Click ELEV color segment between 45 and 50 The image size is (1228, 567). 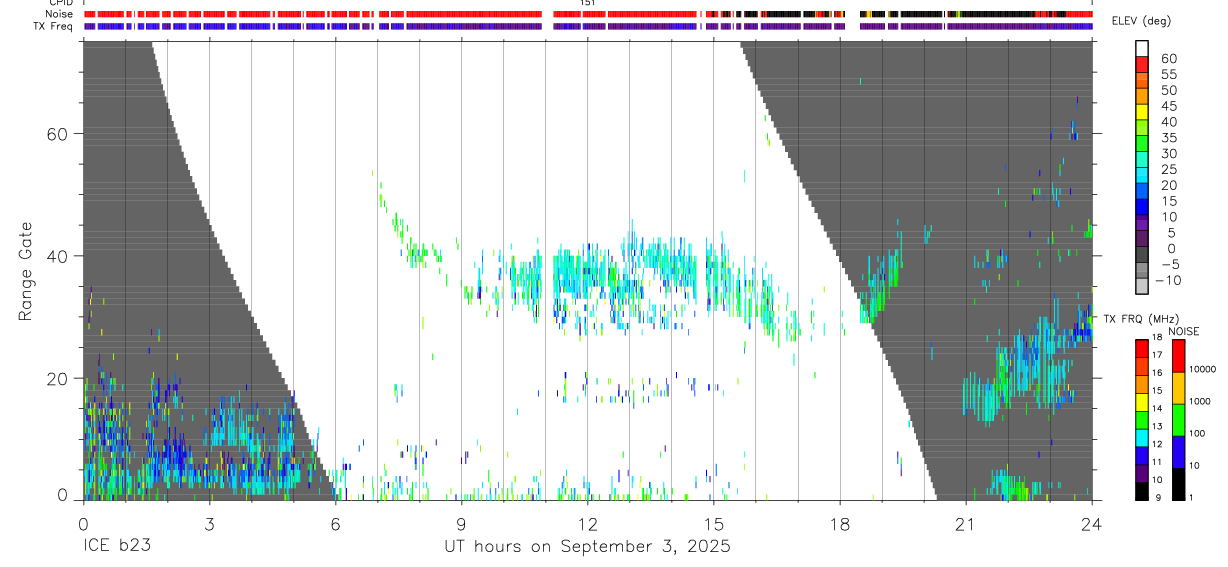(x=1142, y=95)
